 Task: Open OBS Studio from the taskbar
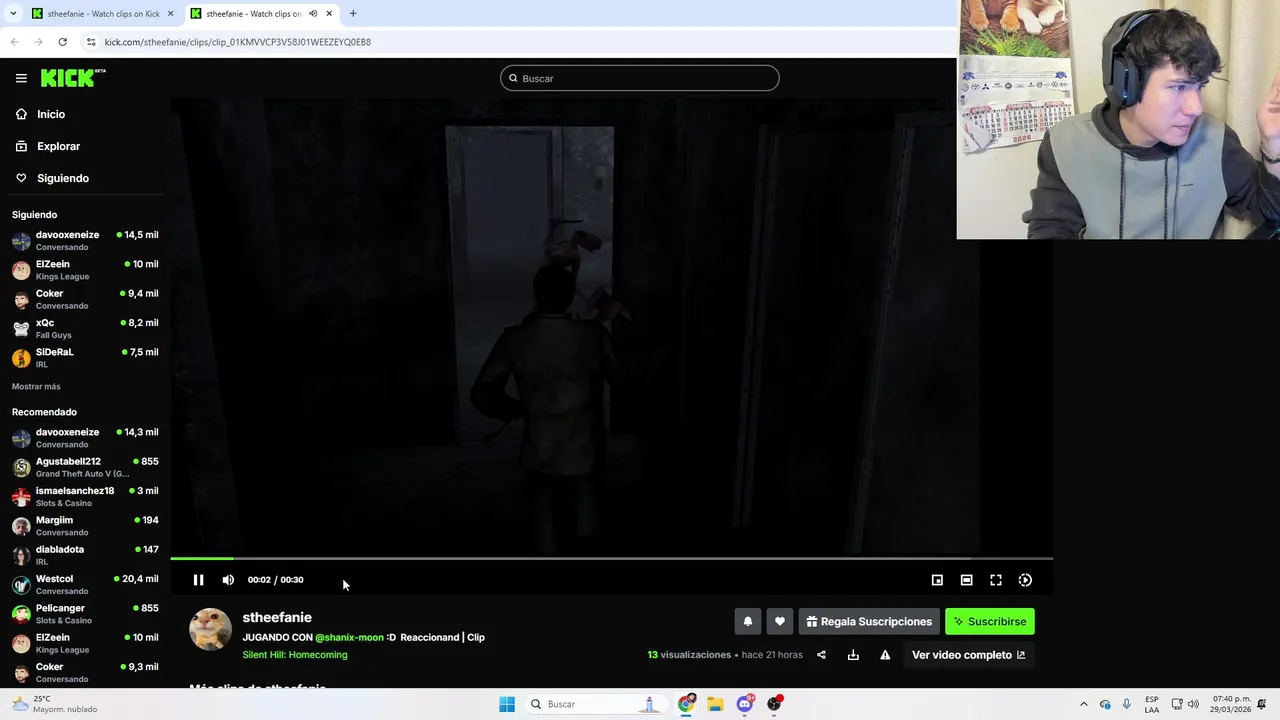click(x=774, y=704)
